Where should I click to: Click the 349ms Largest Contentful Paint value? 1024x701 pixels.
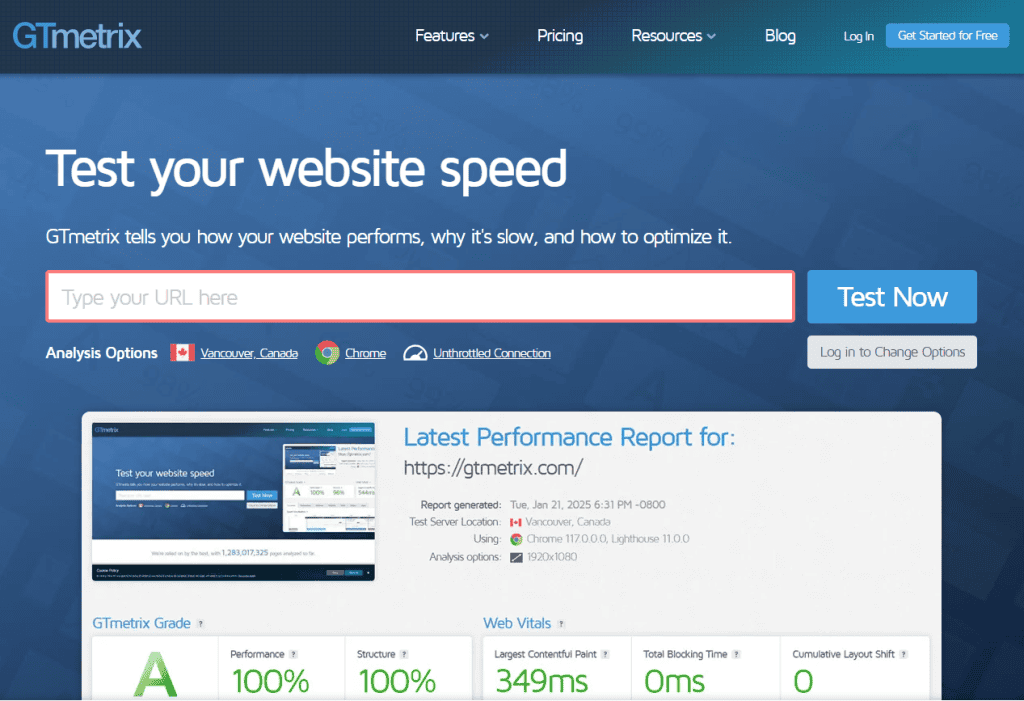541,681
